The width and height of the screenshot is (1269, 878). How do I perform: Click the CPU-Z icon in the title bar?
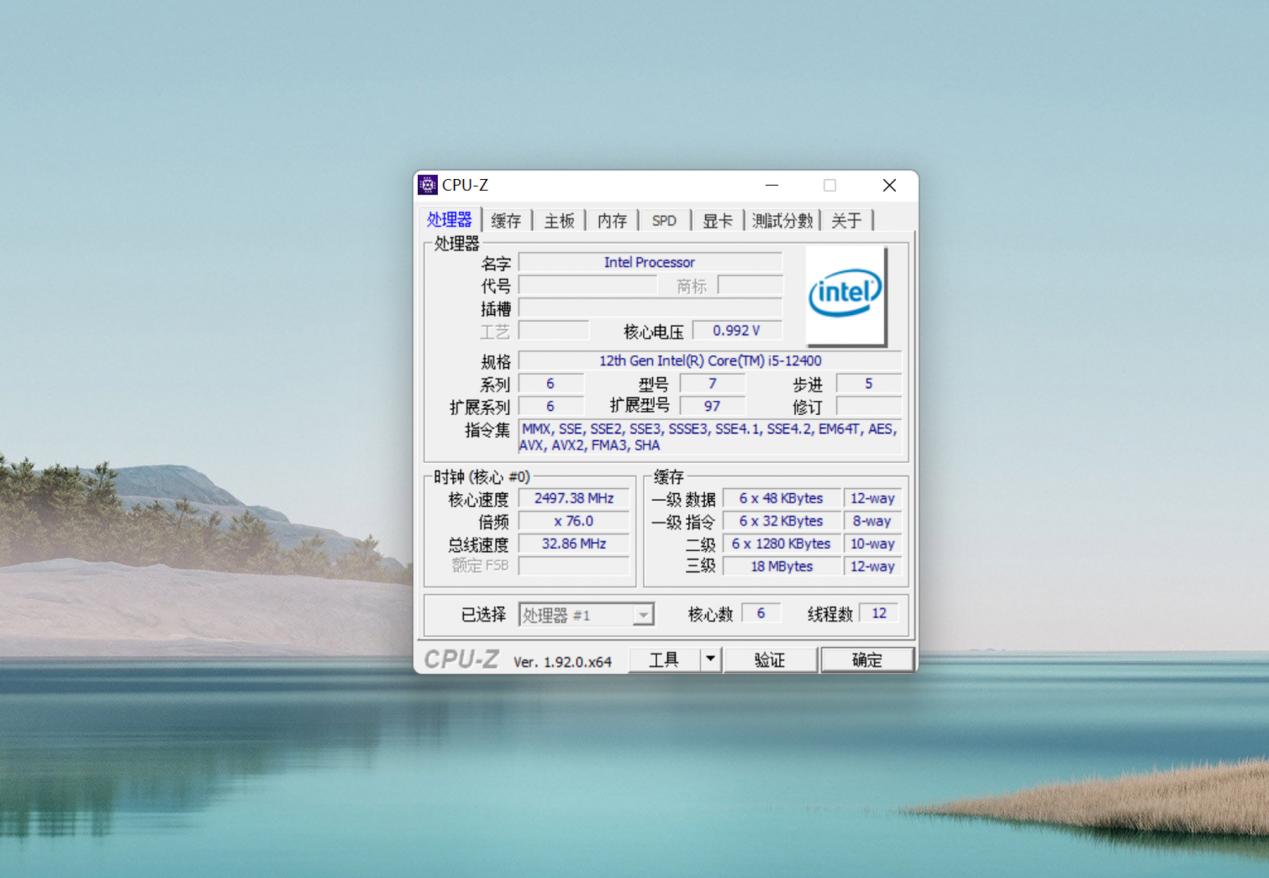coord(427,184)
